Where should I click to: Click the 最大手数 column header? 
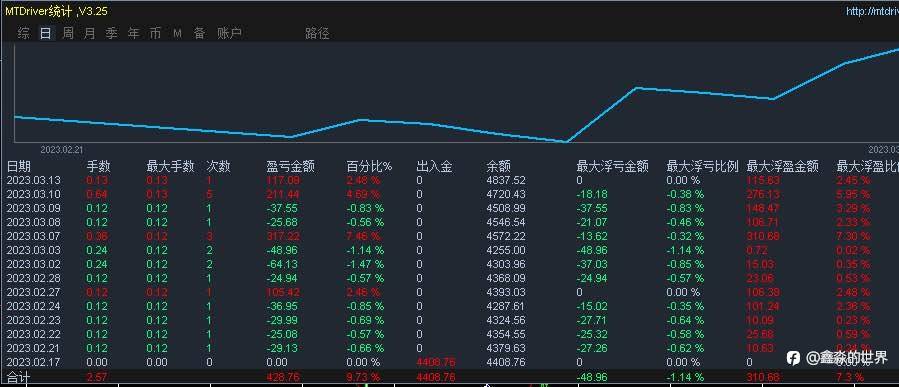pyautogui.click(x=170, y=167)
